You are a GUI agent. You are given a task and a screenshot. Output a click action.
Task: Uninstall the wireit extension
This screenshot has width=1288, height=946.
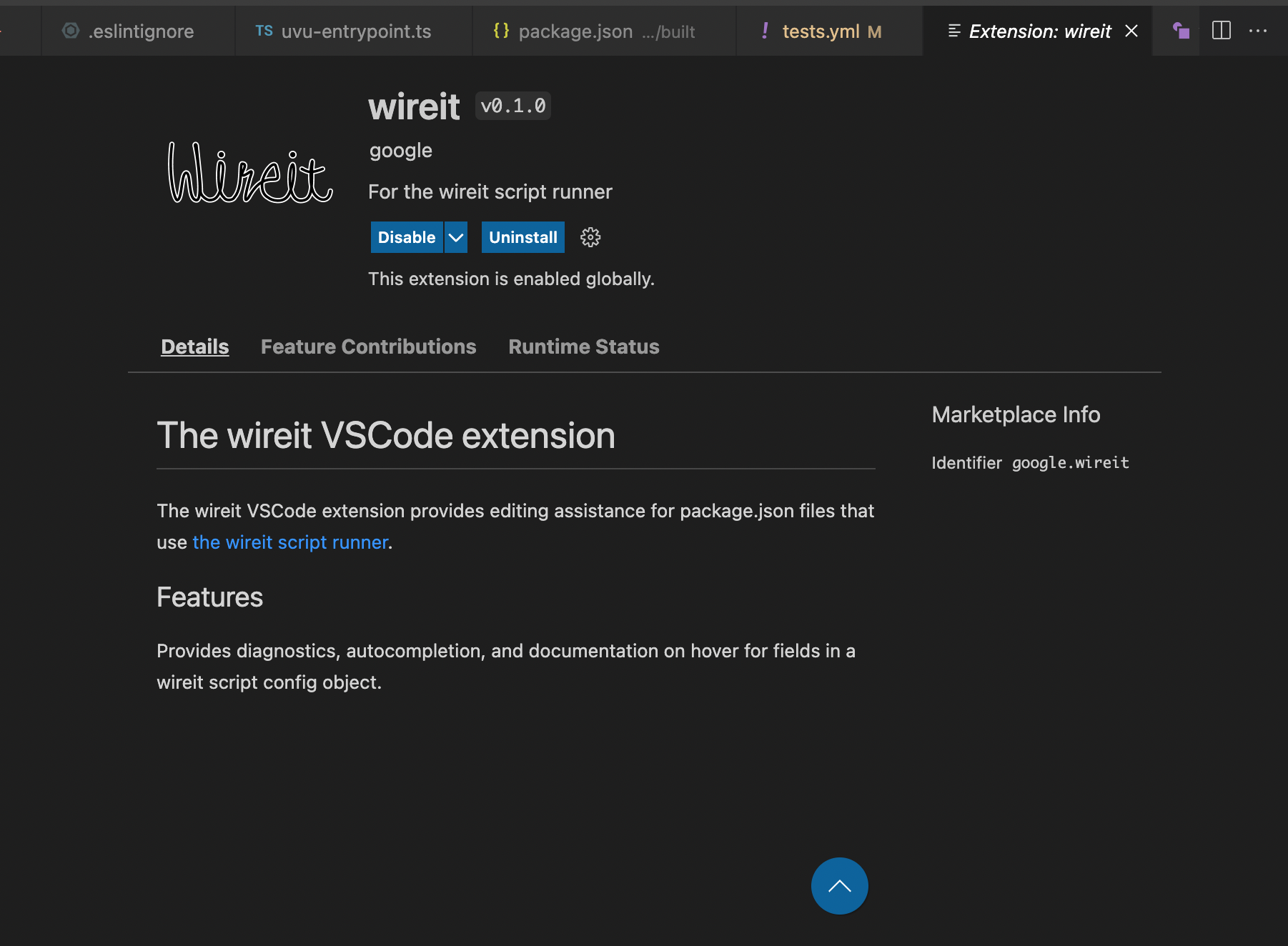click(523, 237)
